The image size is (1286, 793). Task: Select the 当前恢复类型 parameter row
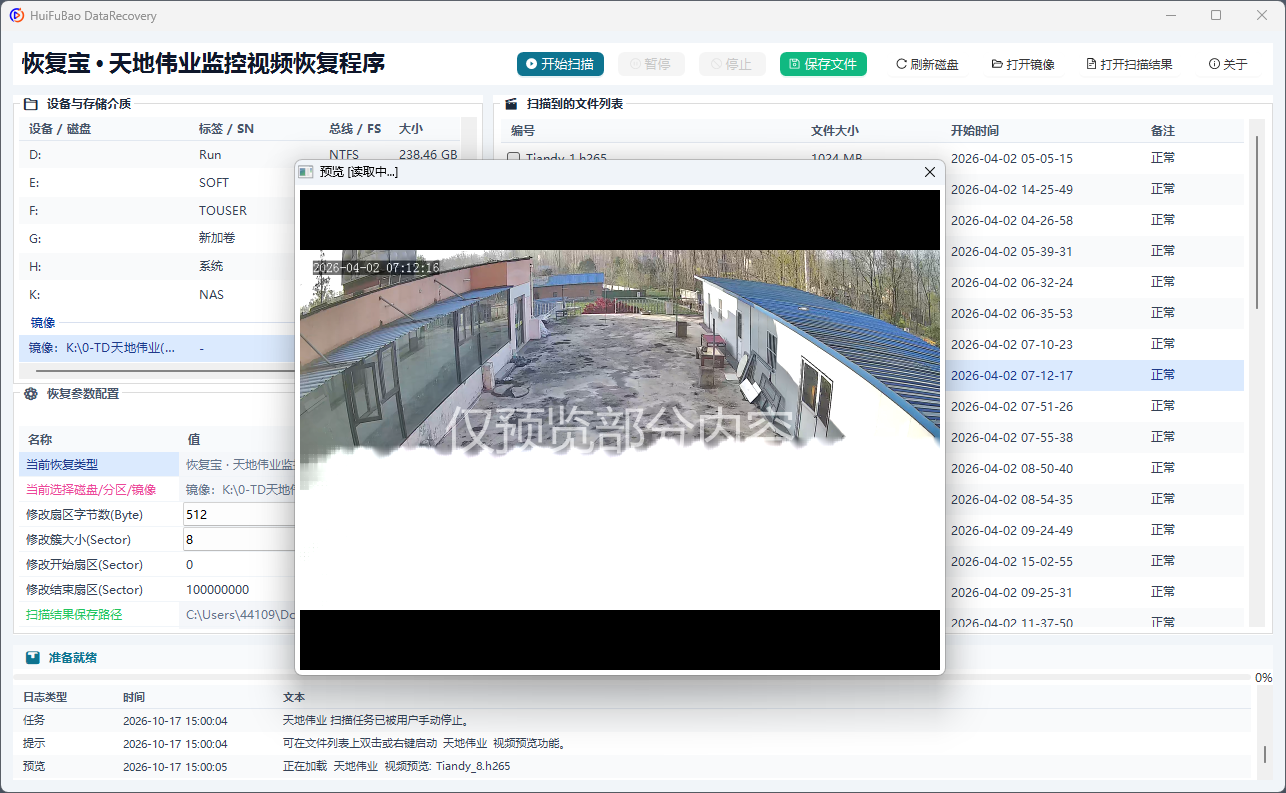(158, 464)
